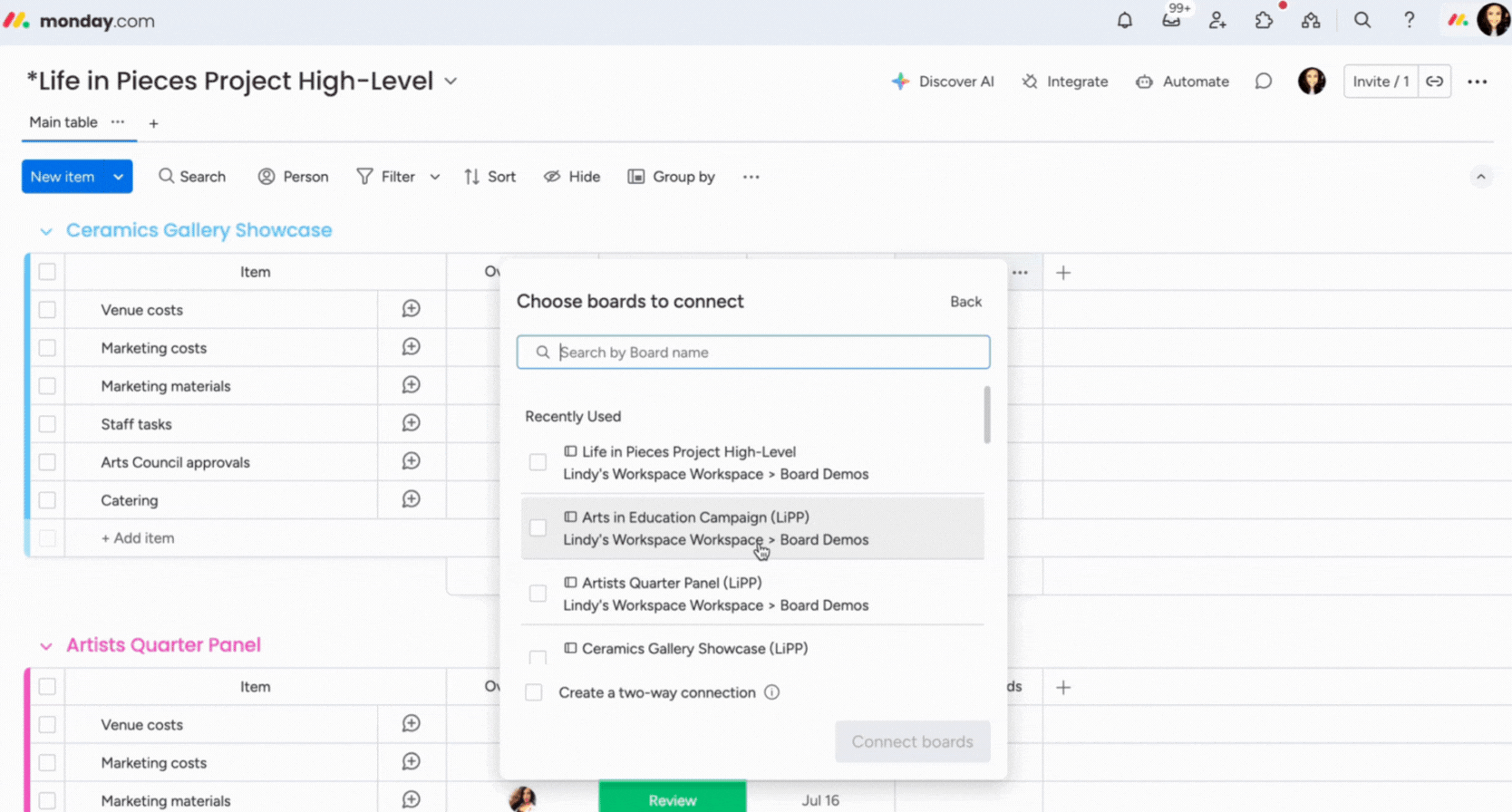Image resolution: width=1512 pixels, height=812 pixels.
Task: Open the inbox with 99+ badge
Action: pos(1172,20)
